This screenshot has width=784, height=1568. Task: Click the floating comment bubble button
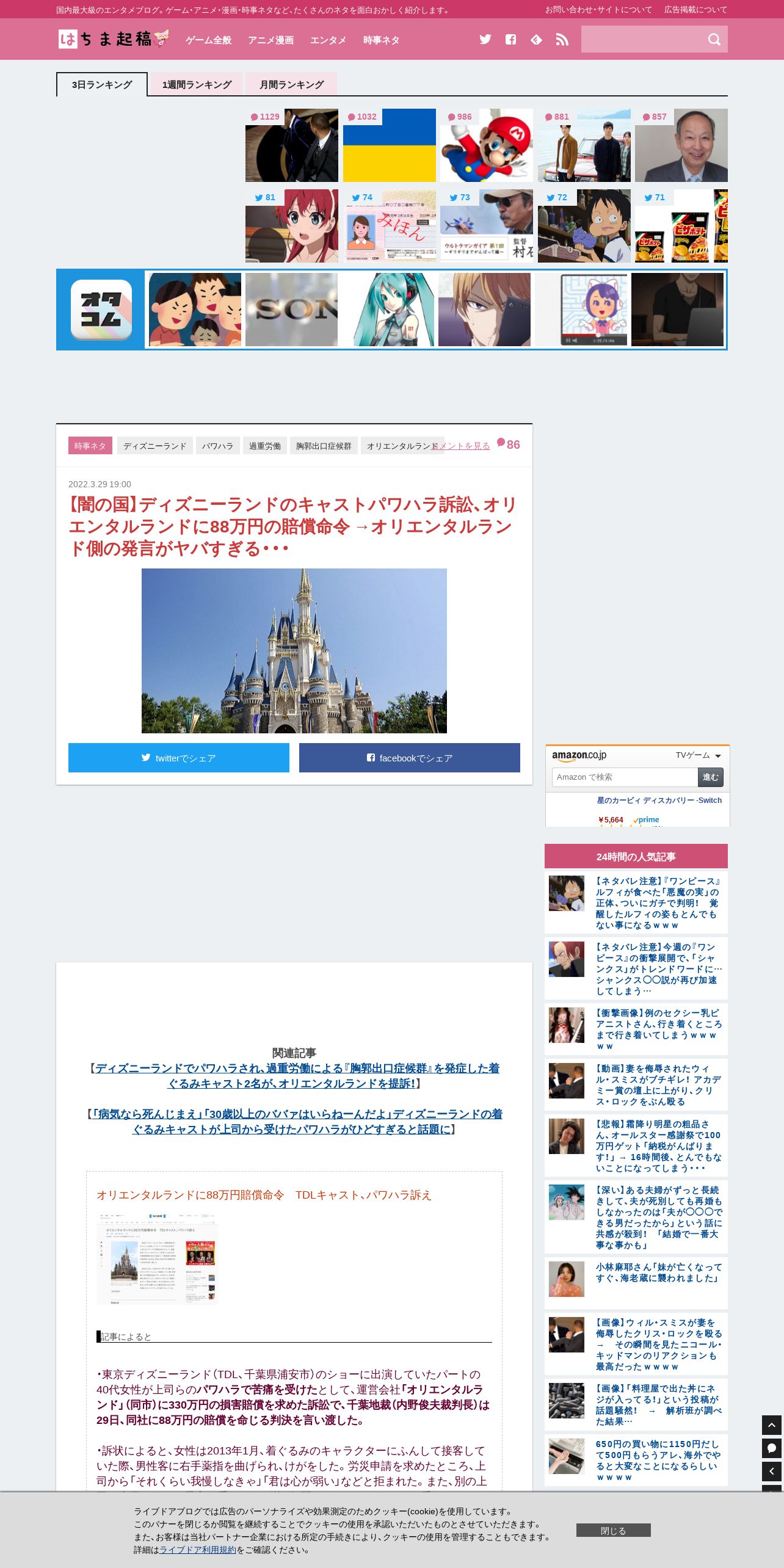coord(772,1448)
